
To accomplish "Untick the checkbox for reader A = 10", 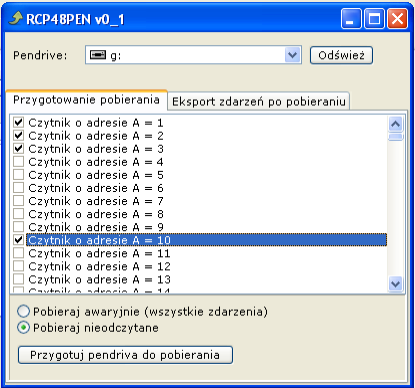I will click(18, 240).
